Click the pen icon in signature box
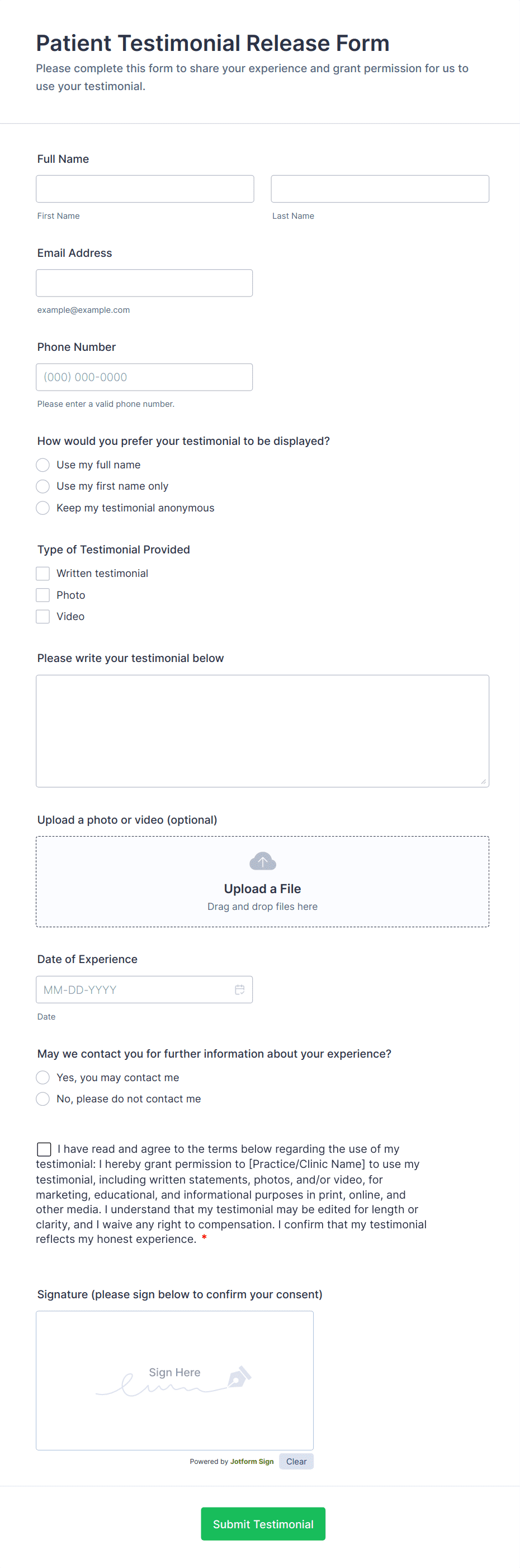520x1568 pixels. [x=240, y=1376]
